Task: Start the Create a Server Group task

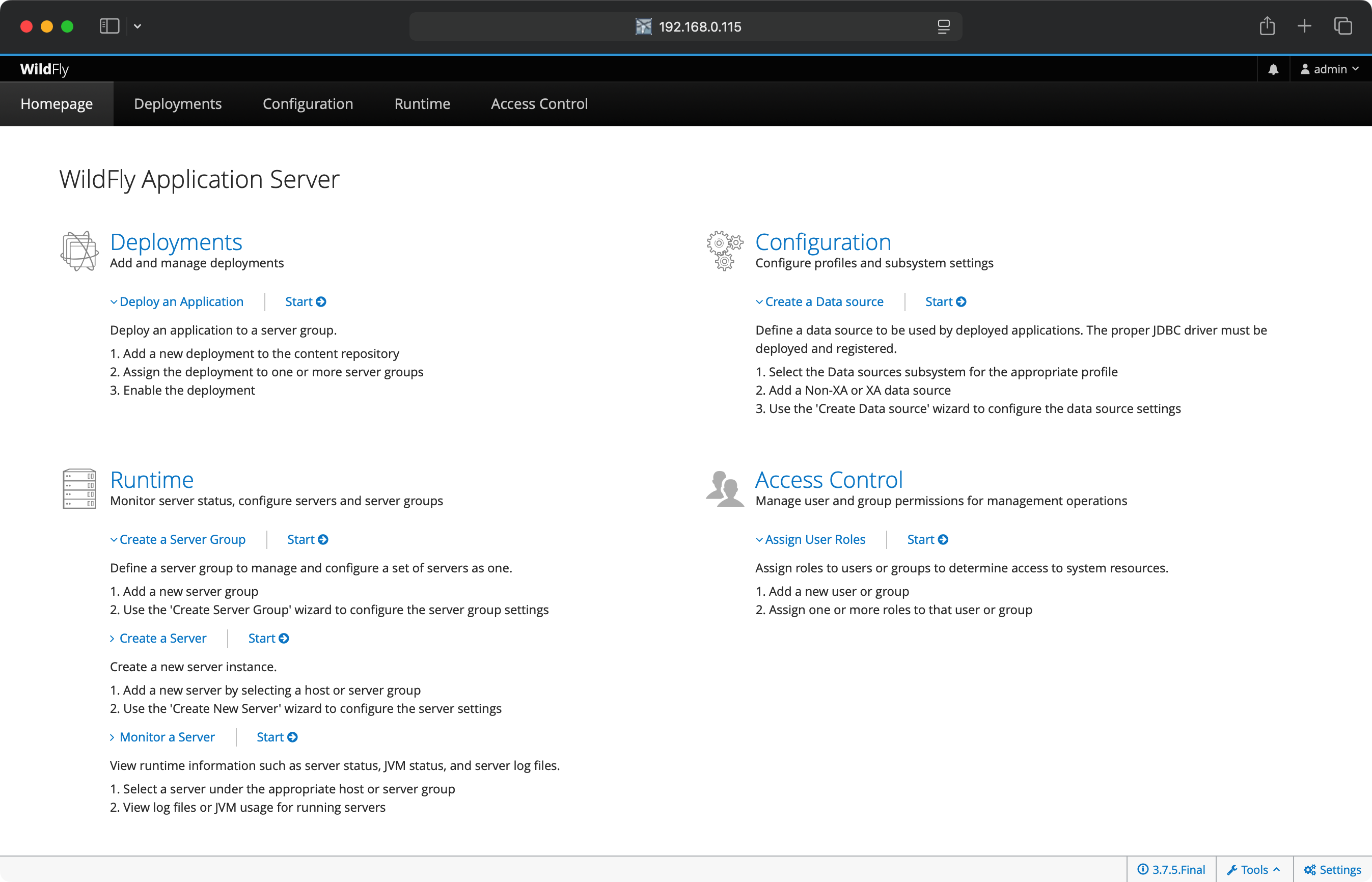Action: click(308, 539)
